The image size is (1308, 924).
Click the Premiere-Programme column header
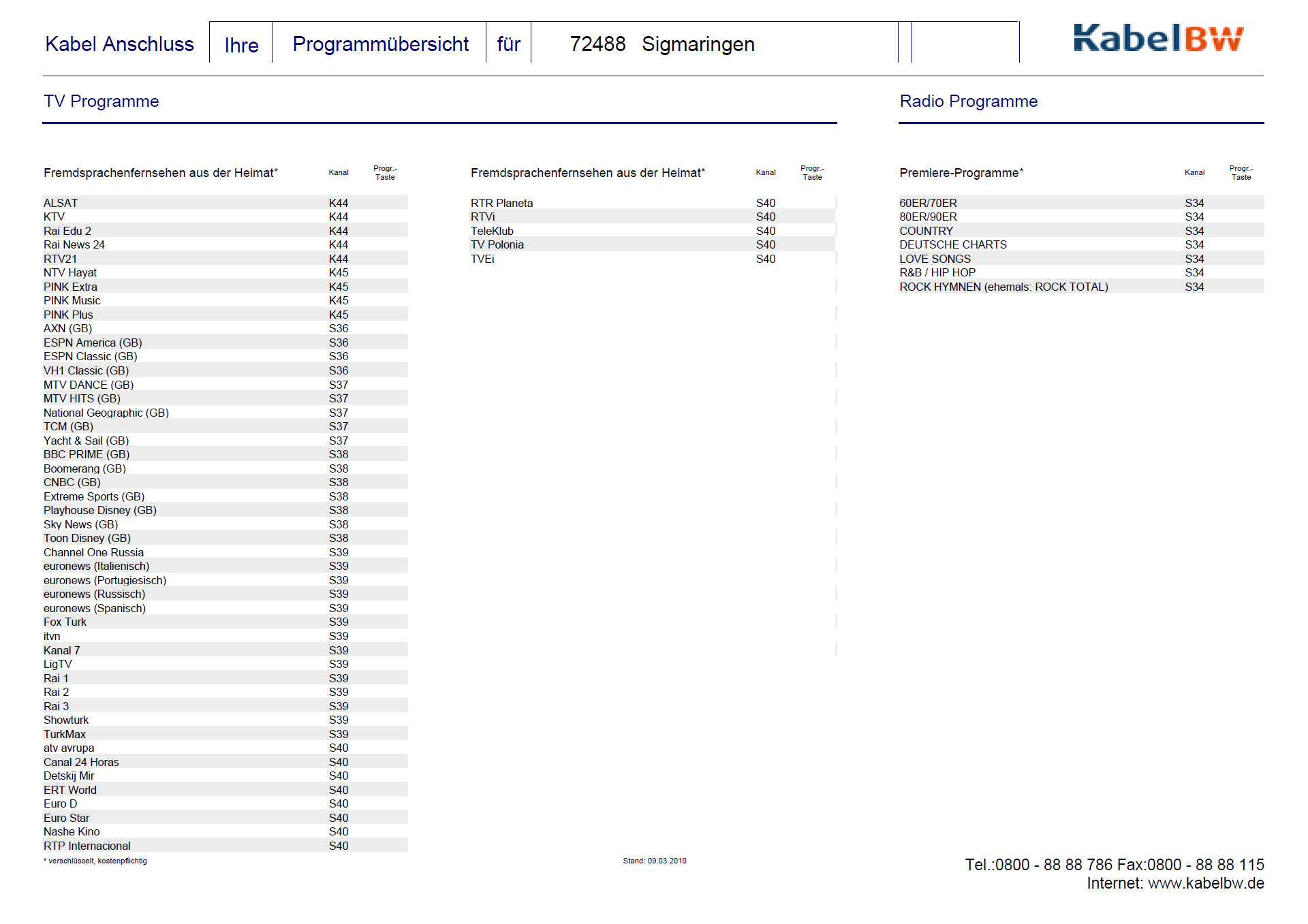961,173
